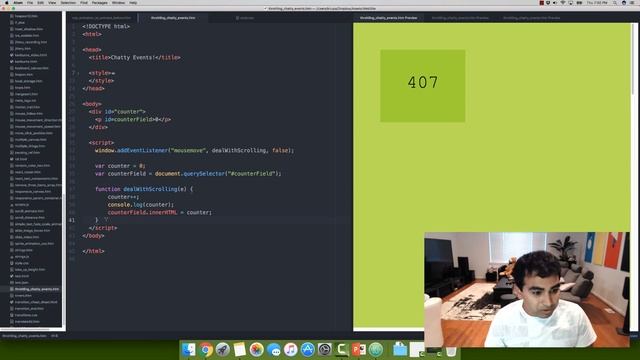Click the clock in the menu bar
This screenshot has height=360, width=640.
(597, 2)
